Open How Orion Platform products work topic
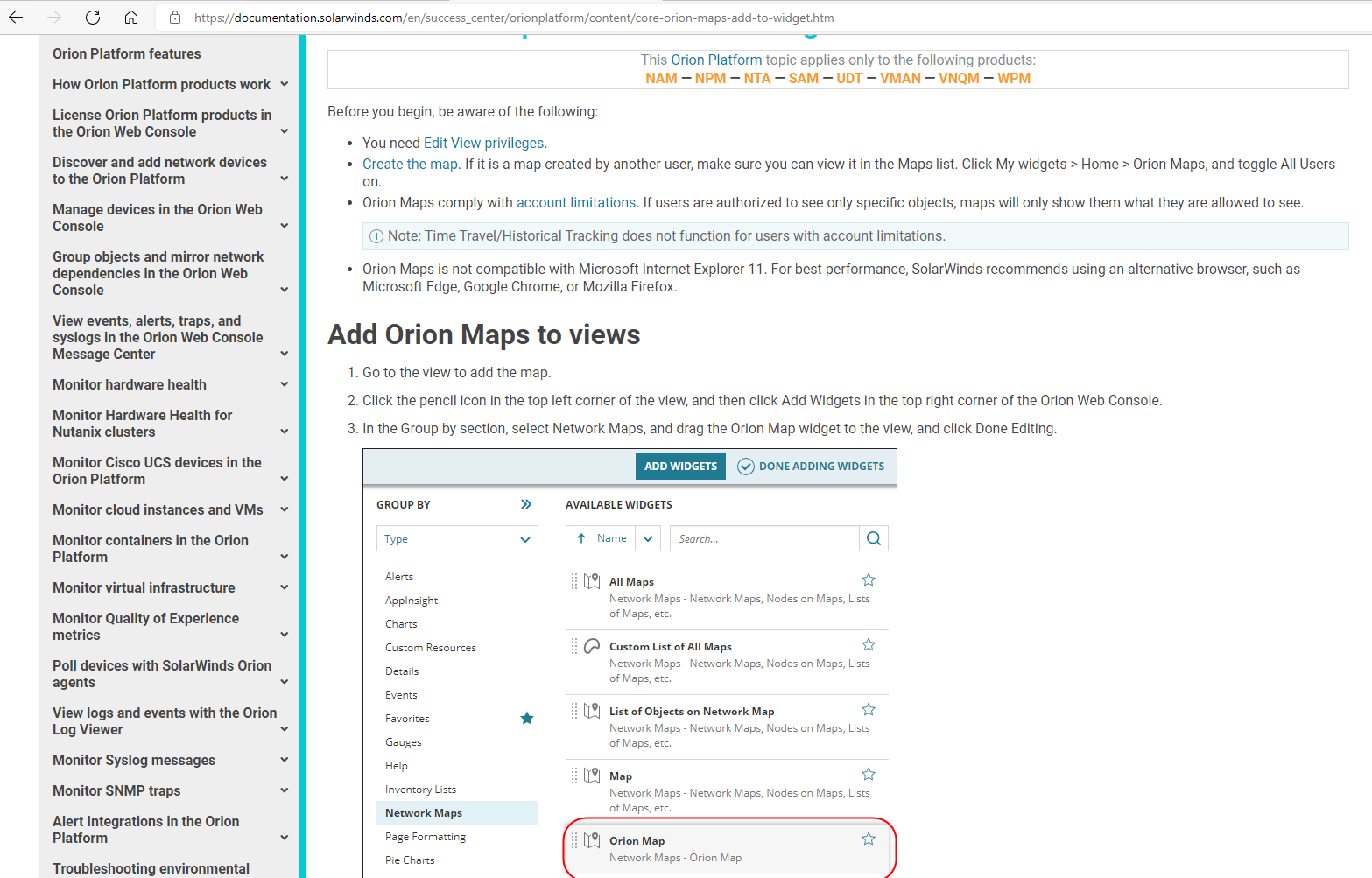The image size is (1372, 878). pyautogui.click(x=161, y=84)
